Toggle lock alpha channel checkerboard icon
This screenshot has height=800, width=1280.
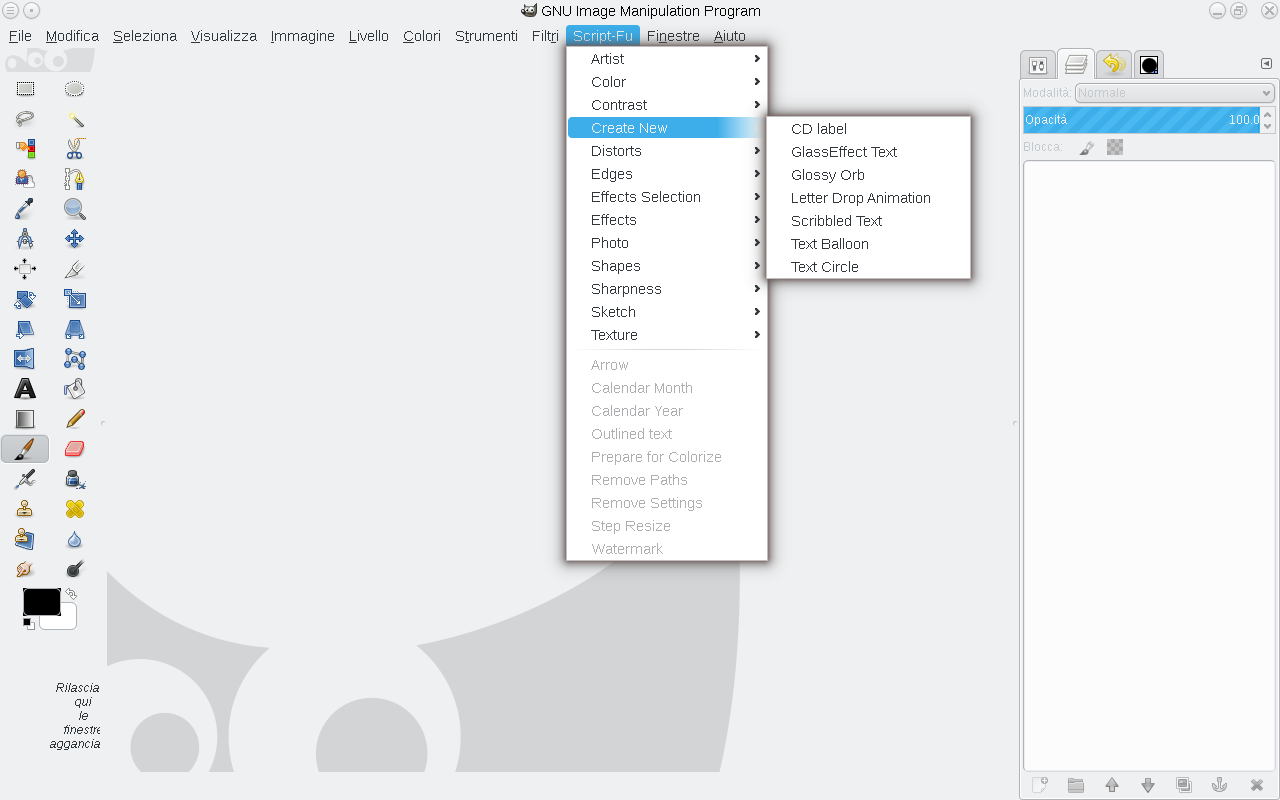tap(1115, 147)
